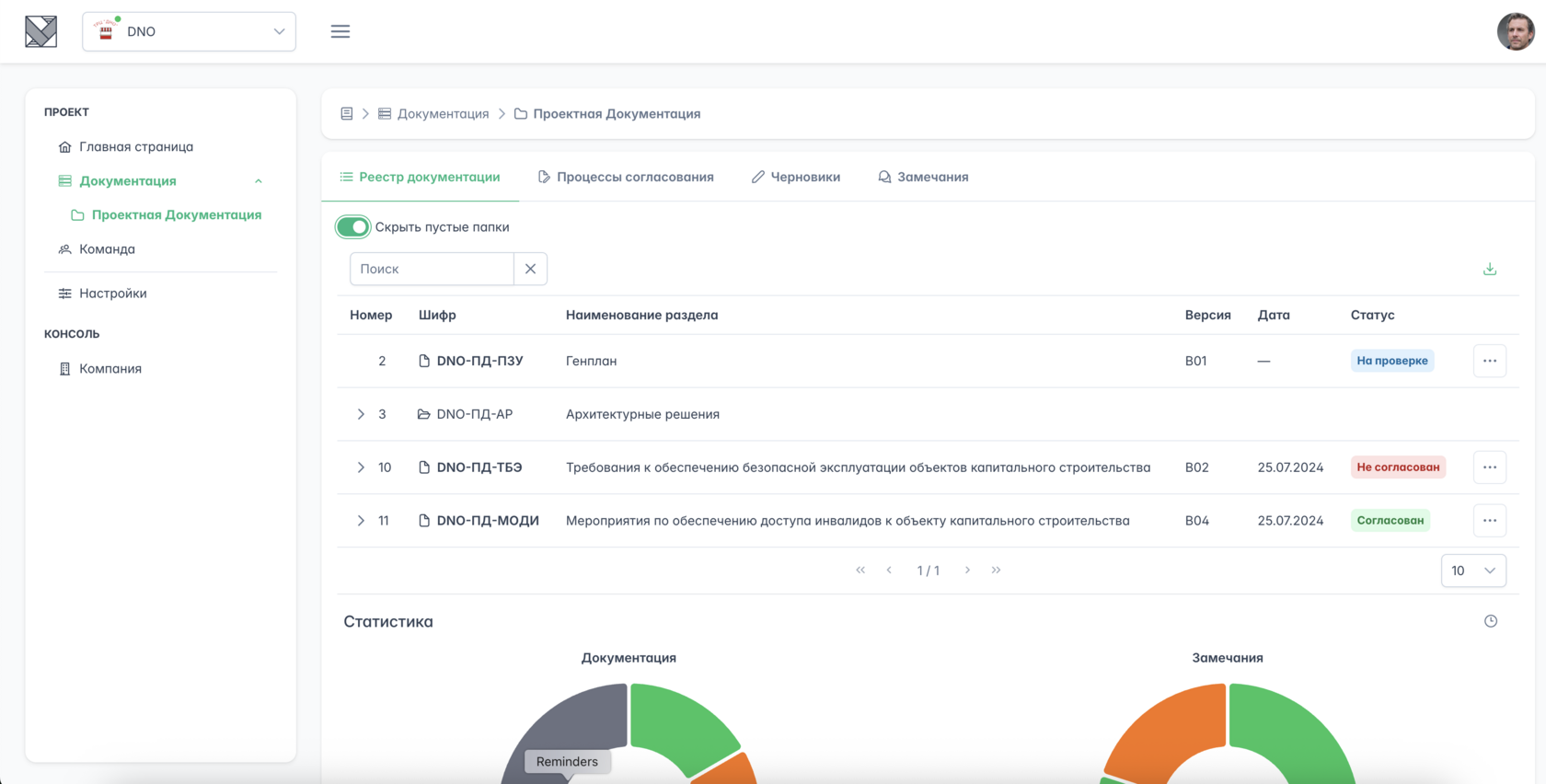
Task: Go to previous table page
Action: click(889, 571)
